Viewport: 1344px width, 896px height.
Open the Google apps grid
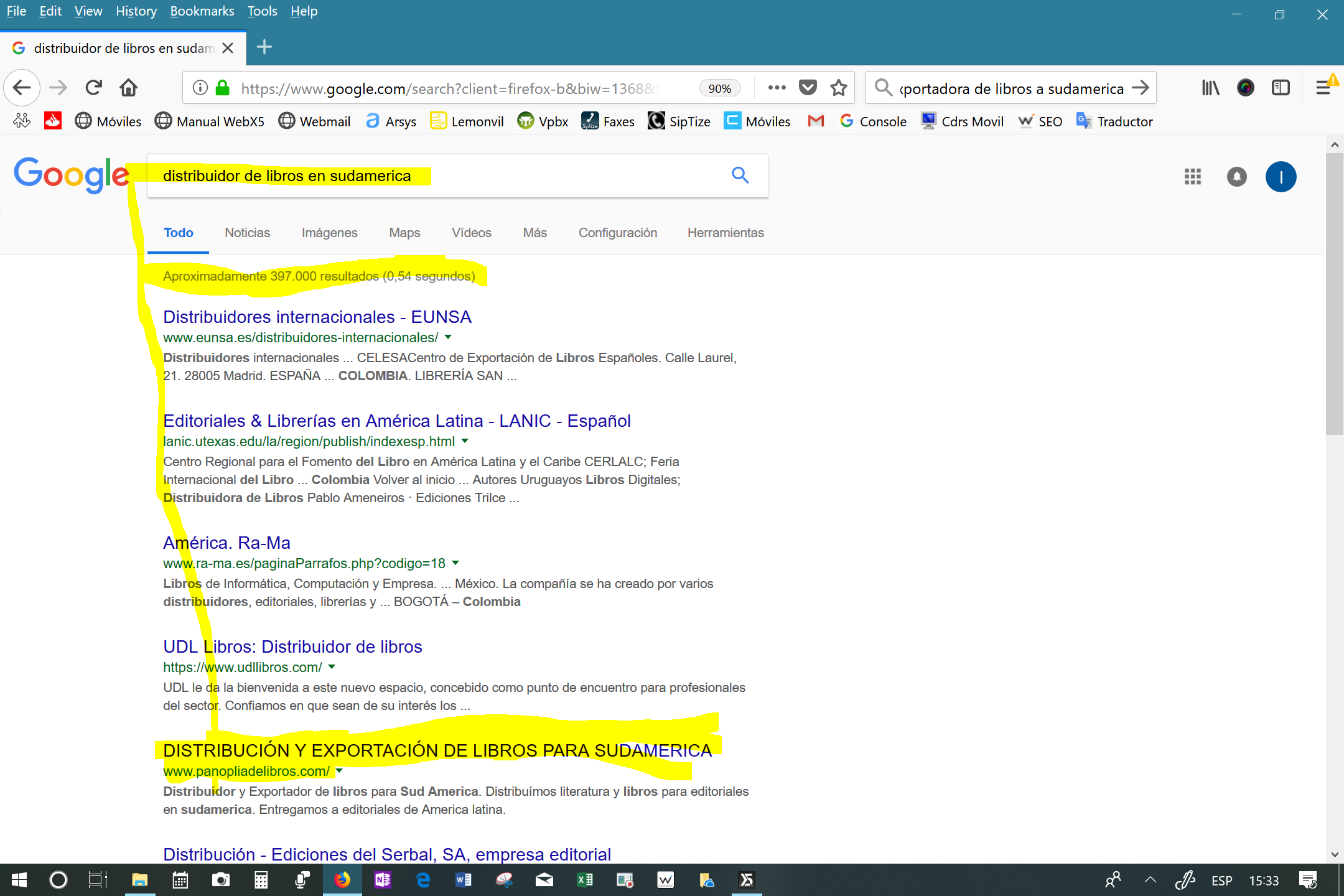[1192, 177]
